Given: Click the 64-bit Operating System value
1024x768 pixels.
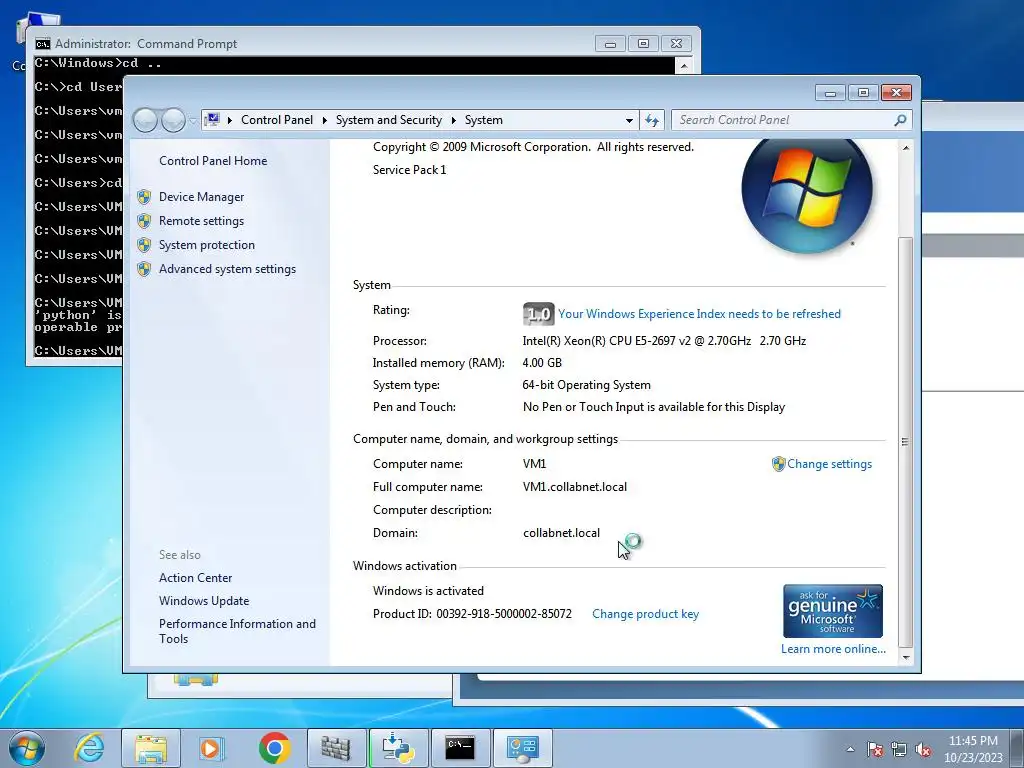Looking at the screenshot, I should tap(586, 385).
